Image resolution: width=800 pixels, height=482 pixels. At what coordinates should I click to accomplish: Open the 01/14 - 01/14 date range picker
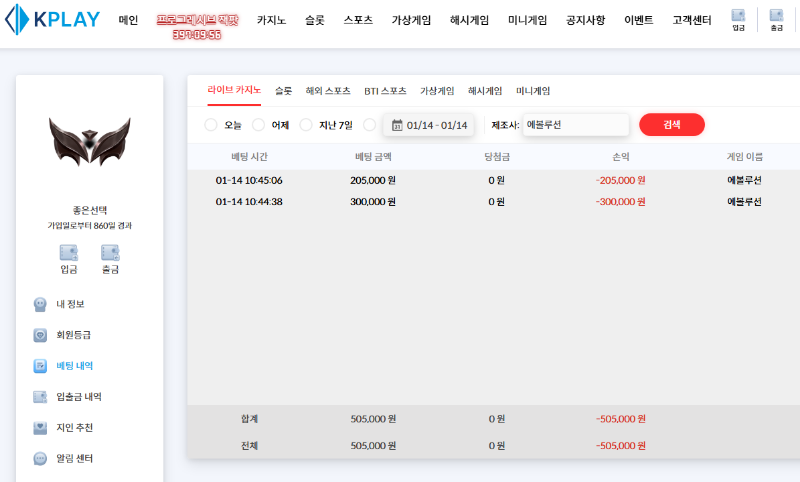click(x=429, y=125)
